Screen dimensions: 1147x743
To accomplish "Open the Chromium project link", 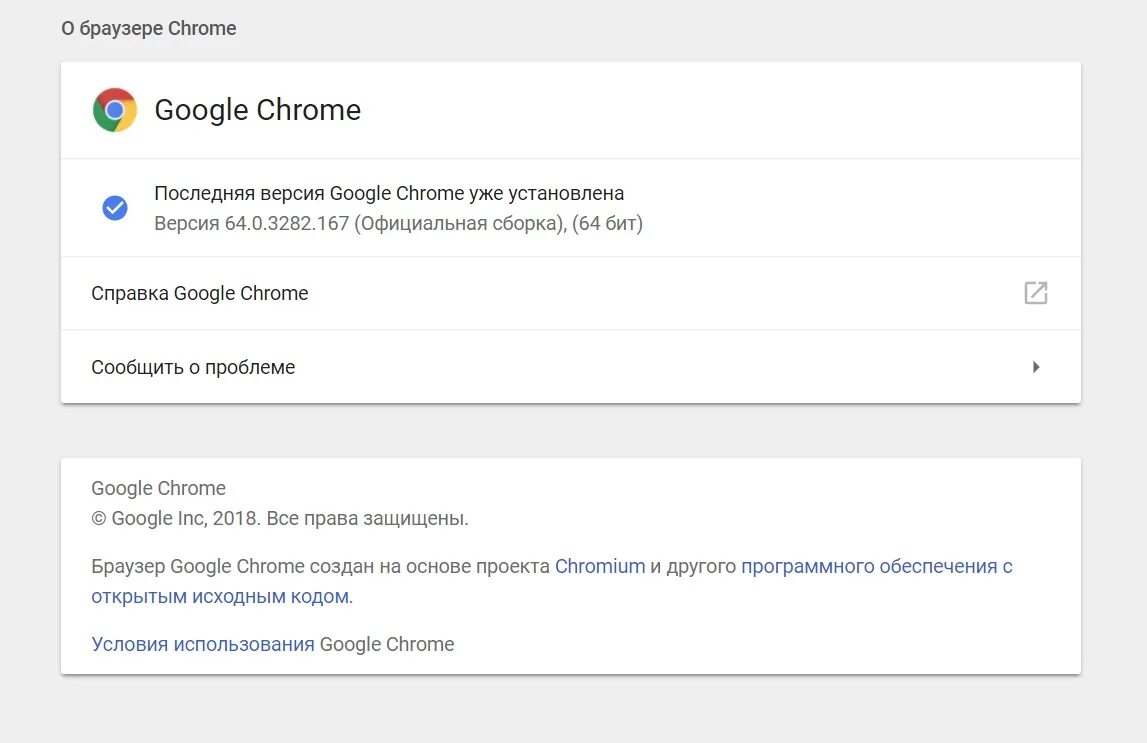I will click(600, 566).
